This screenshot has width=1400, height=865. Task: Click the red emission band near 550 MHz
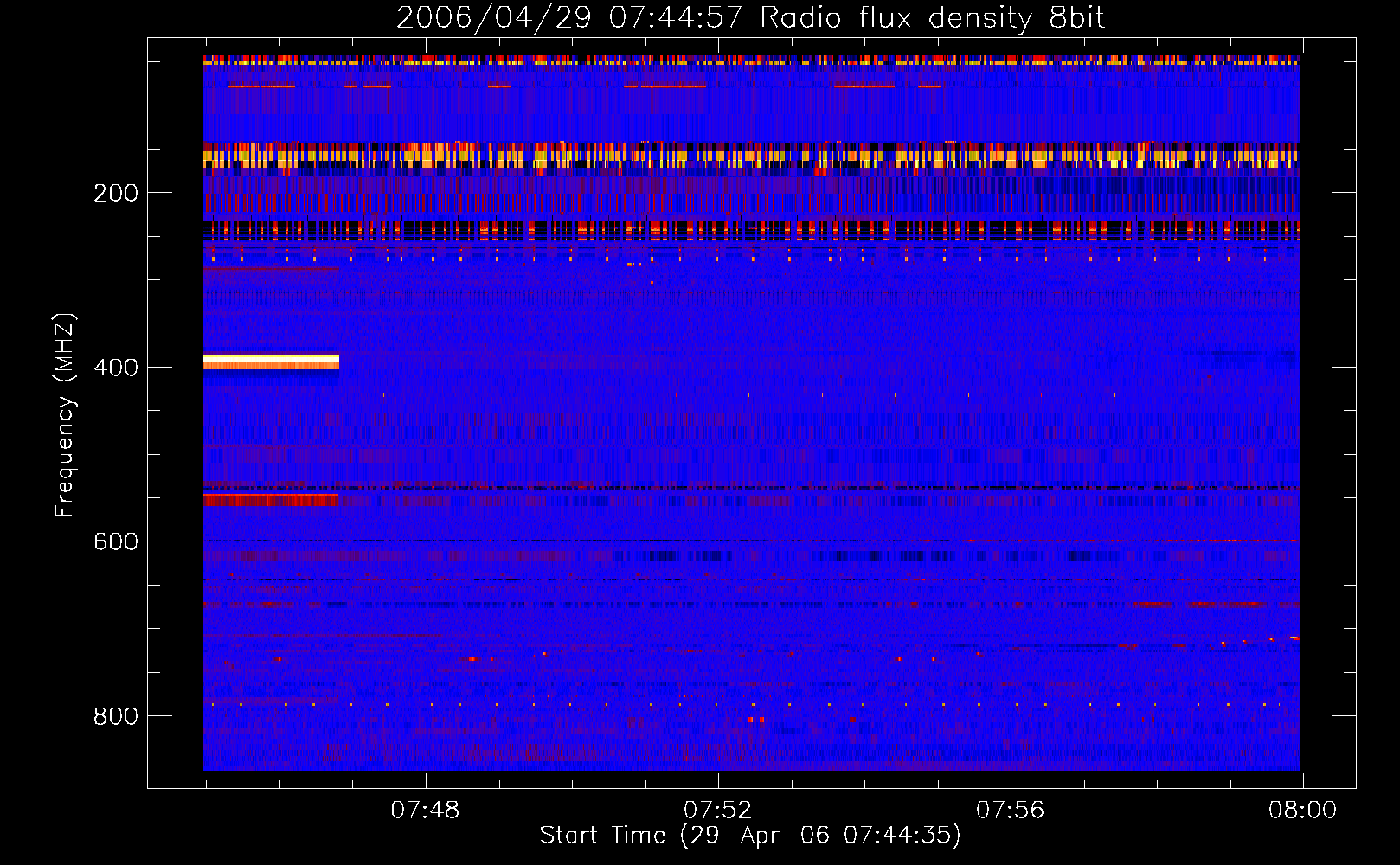pyautogui.click(x=271, y=500)
